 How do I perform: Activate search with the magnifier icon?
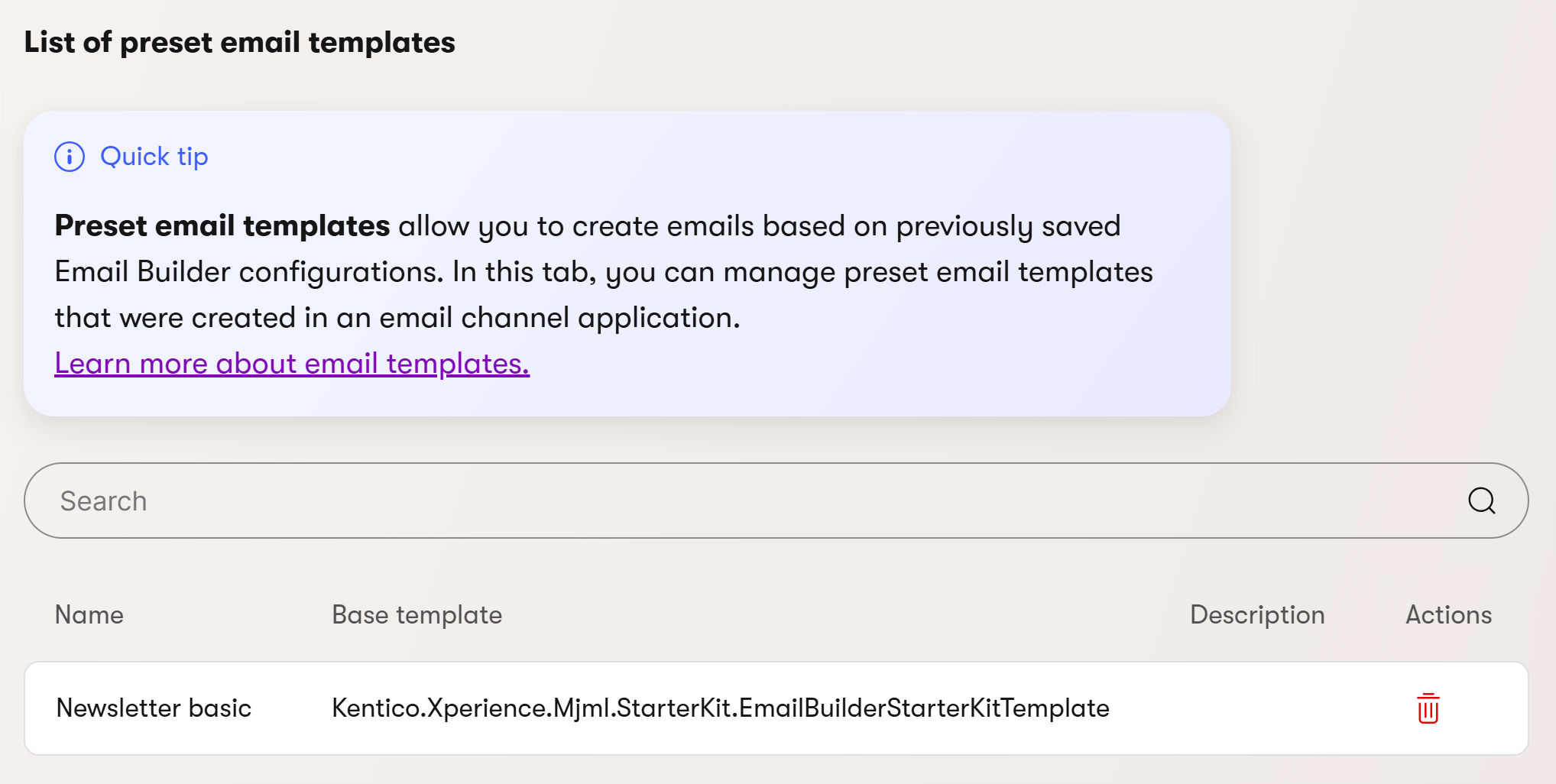1480,501
